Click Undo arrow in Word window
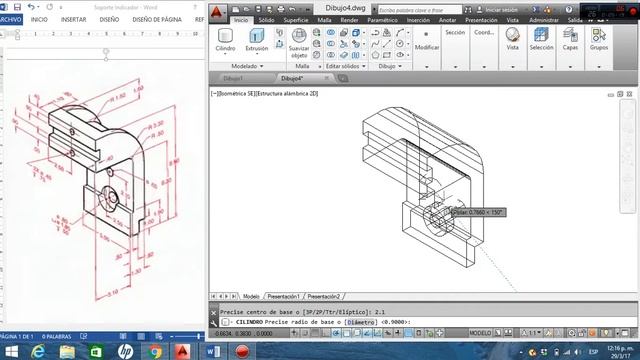The width and height of the screenshot is (640, 360). coord(31,7)
